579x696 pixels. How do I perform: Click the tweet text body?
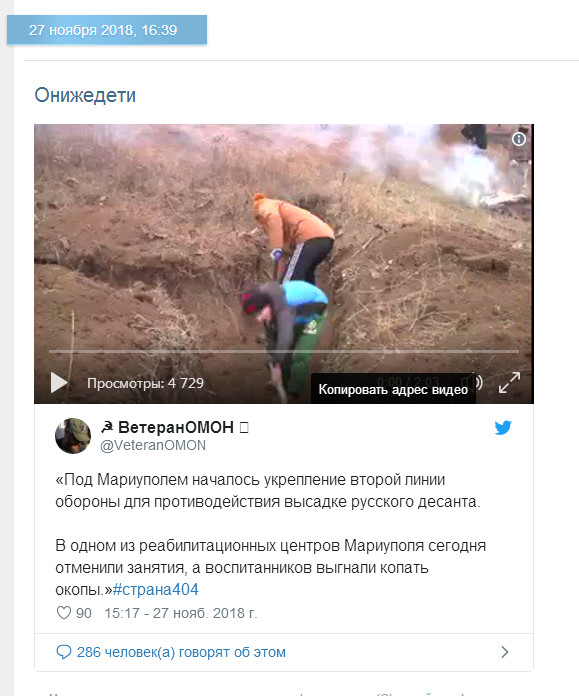pos(270,534)
